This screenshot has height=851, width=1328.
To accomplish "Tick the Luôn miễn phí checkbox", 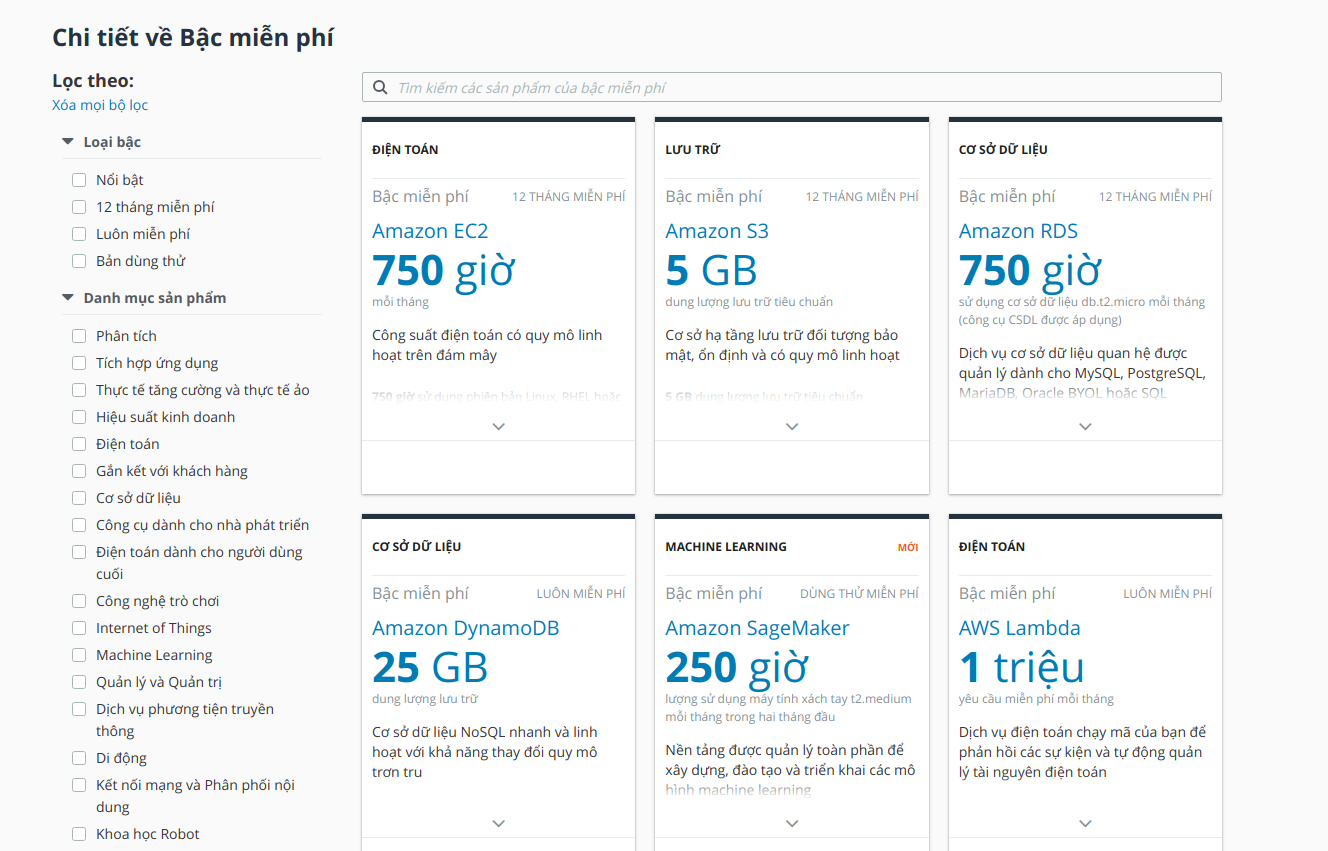I will click(79, 234).
